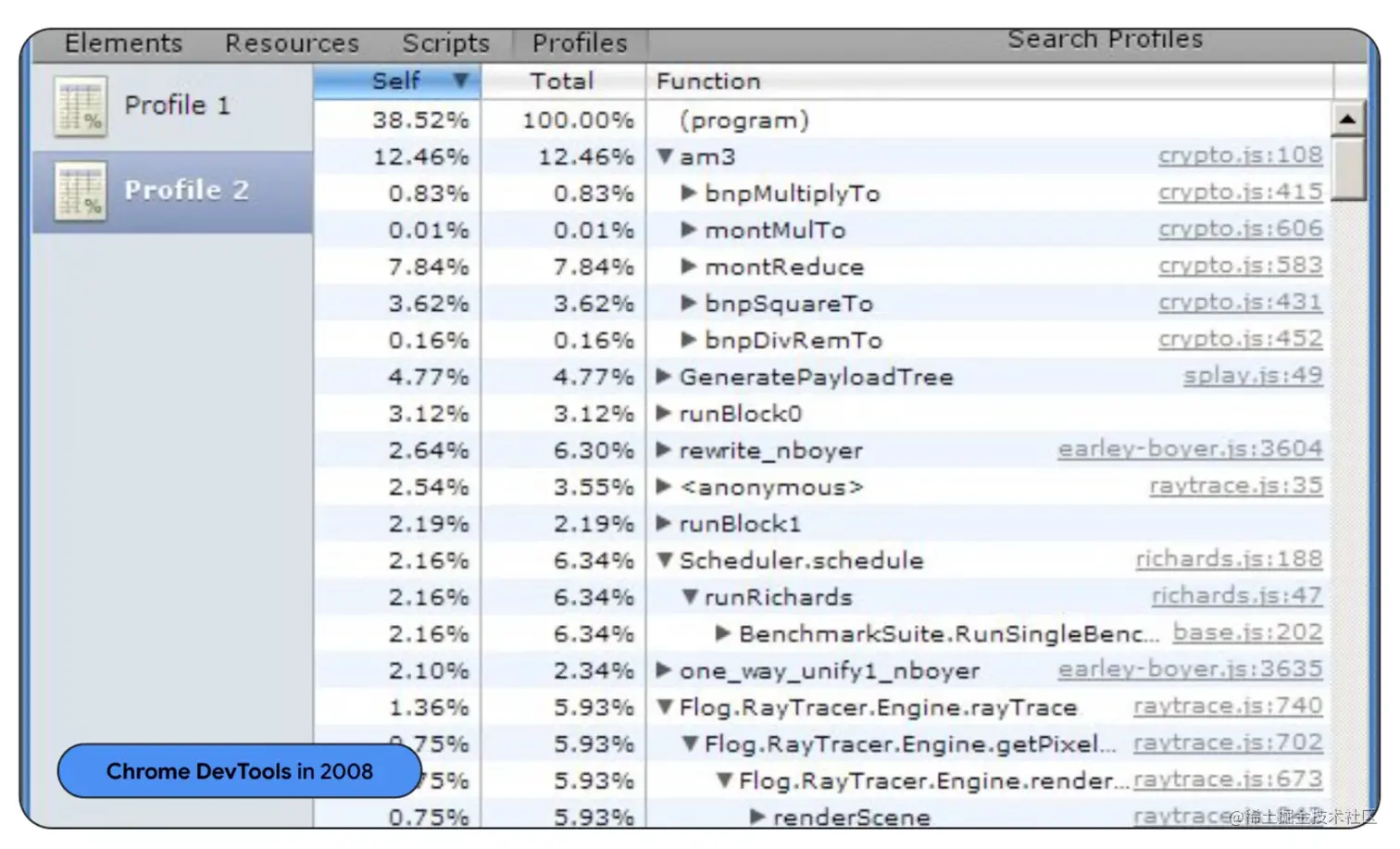Expand the BenchmarkSuite.RunSingleBenc... row
This screenshot has width=1400, height=849.
coord(724,633)
